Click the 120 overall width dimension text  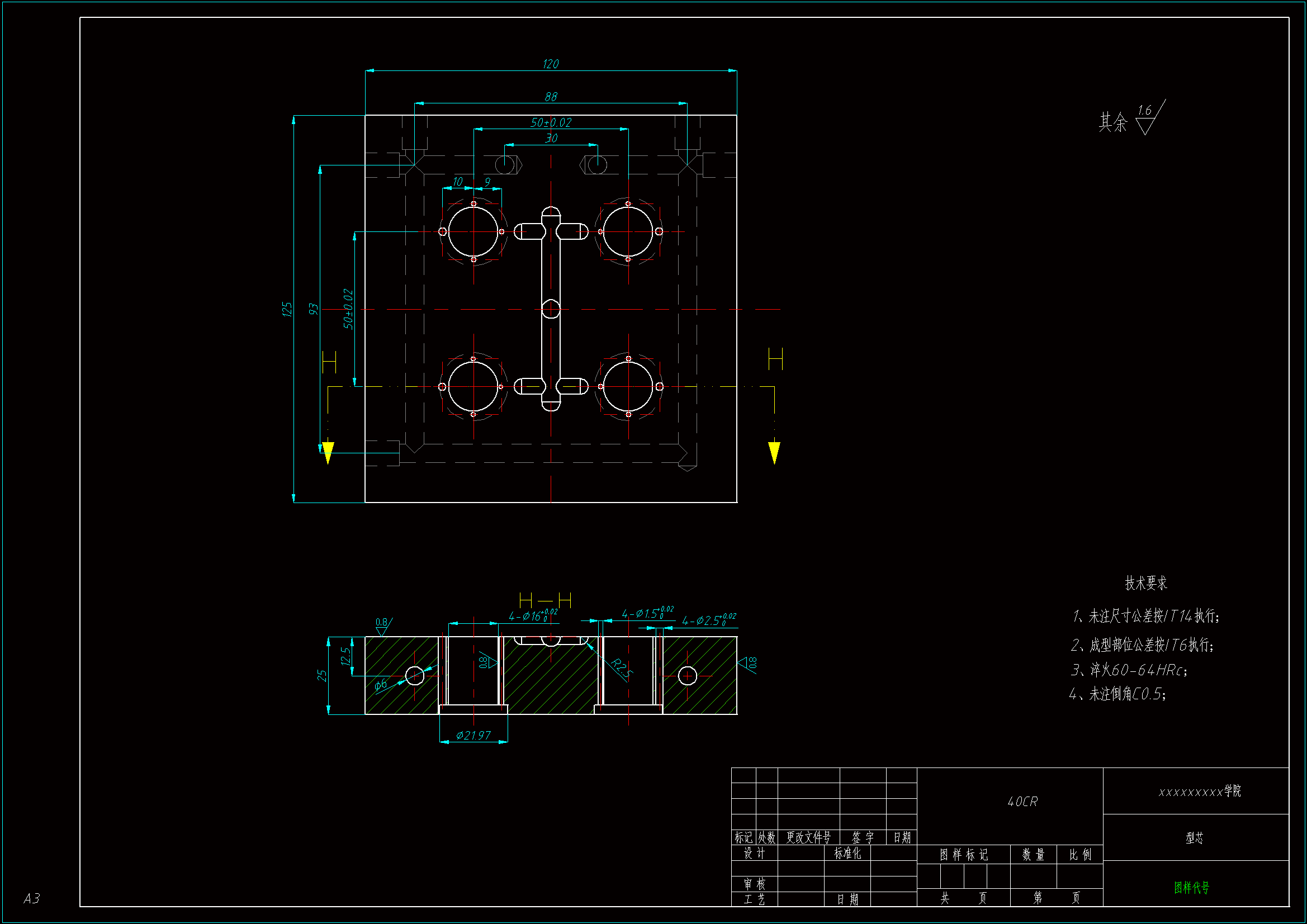click(x=551, y=64)
